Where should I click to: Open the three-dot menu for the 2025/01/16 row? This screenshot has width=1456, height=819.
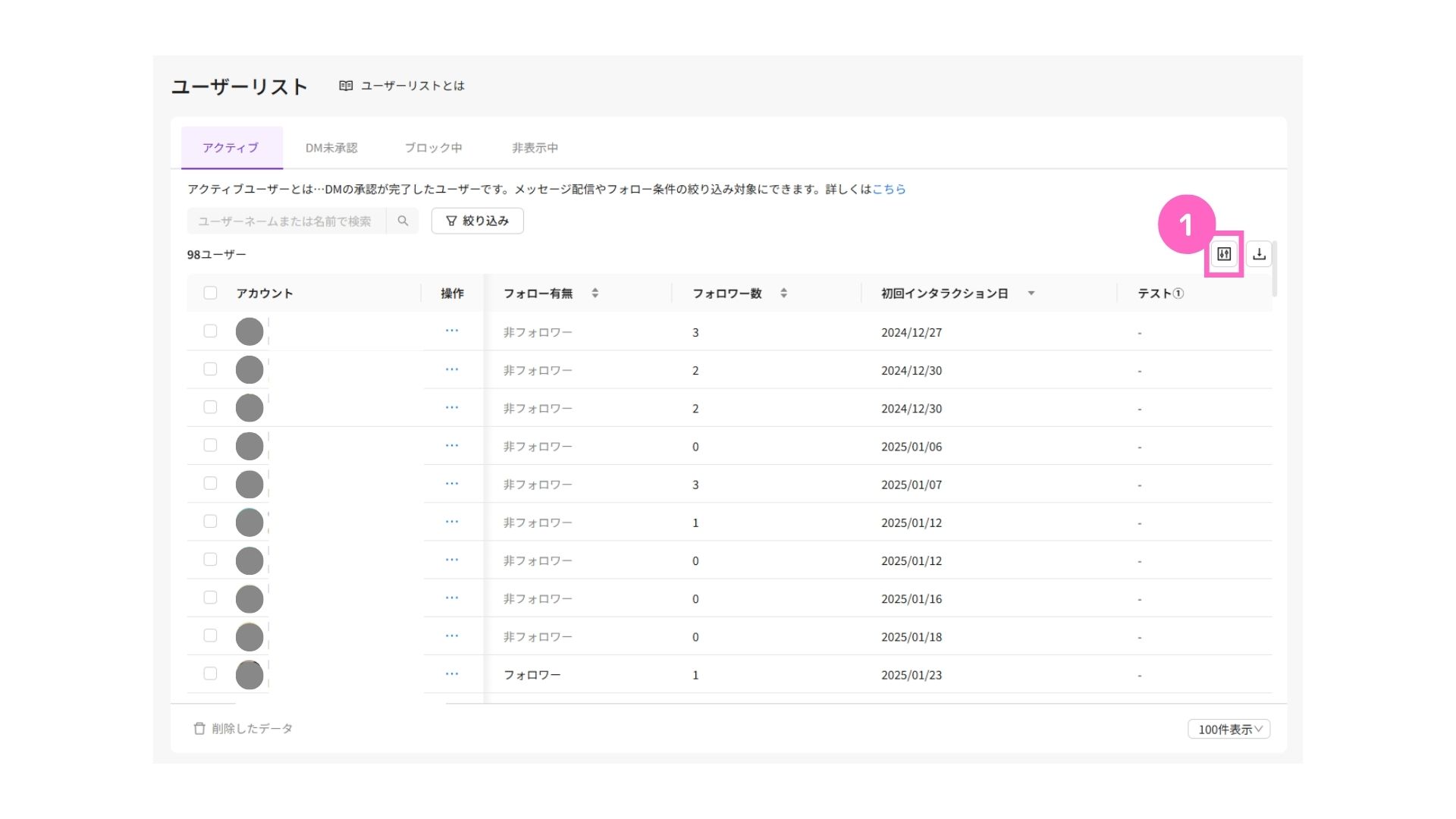[x=452, y=598]
